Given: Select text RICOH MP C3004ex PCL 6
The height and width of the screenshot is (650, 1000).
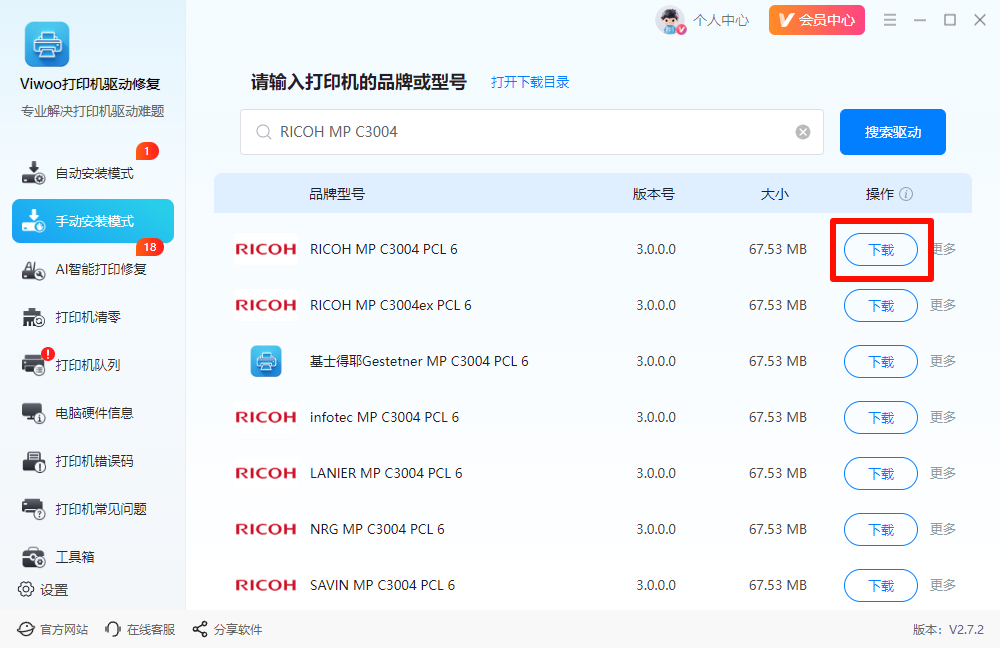Looking at the screenshot, I should 390,306.
